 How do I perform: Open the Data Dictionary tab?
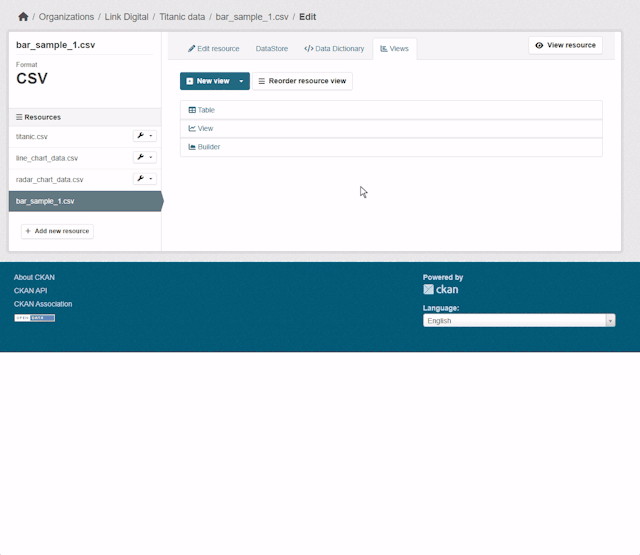334,48
